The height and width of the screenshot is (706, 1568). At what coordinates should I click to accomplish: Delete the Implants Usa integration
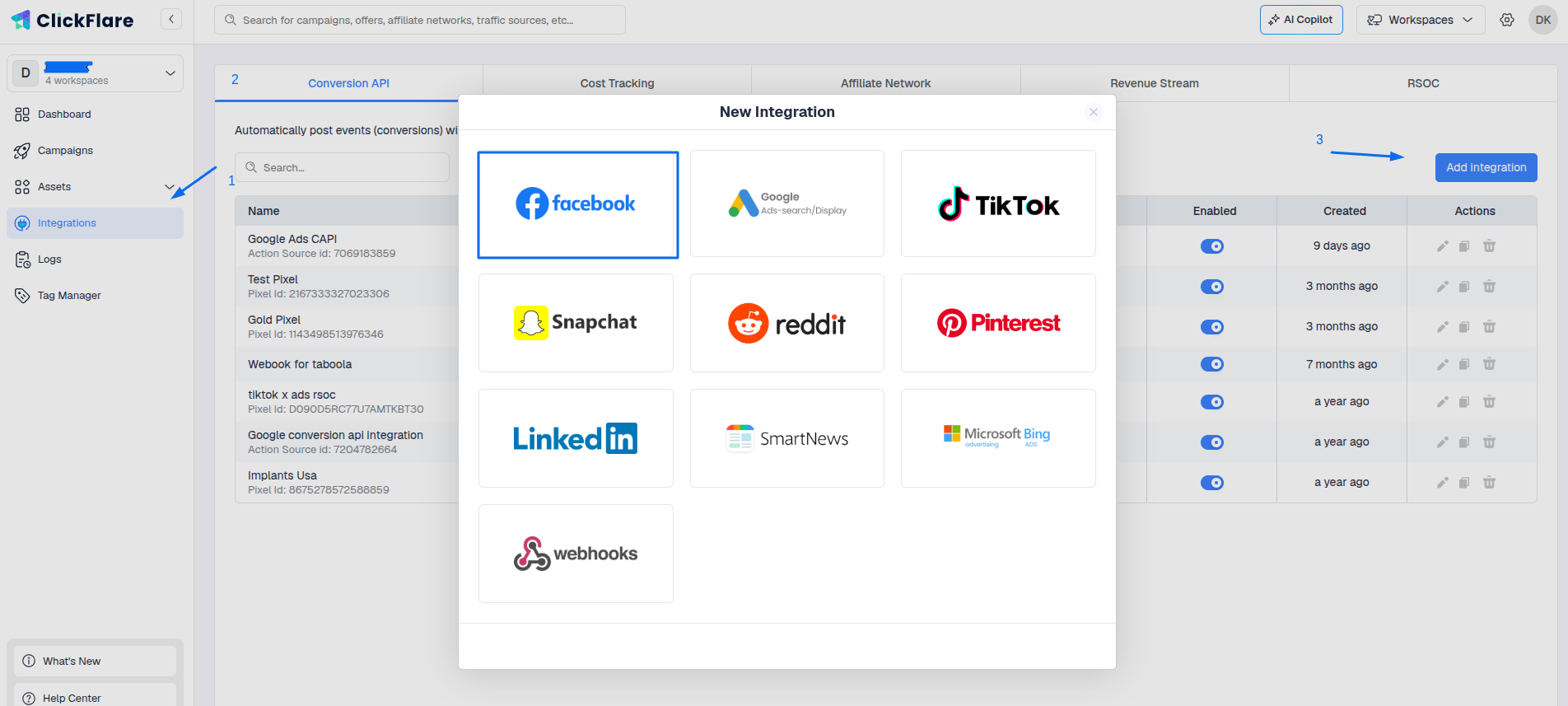[1489, 483]
